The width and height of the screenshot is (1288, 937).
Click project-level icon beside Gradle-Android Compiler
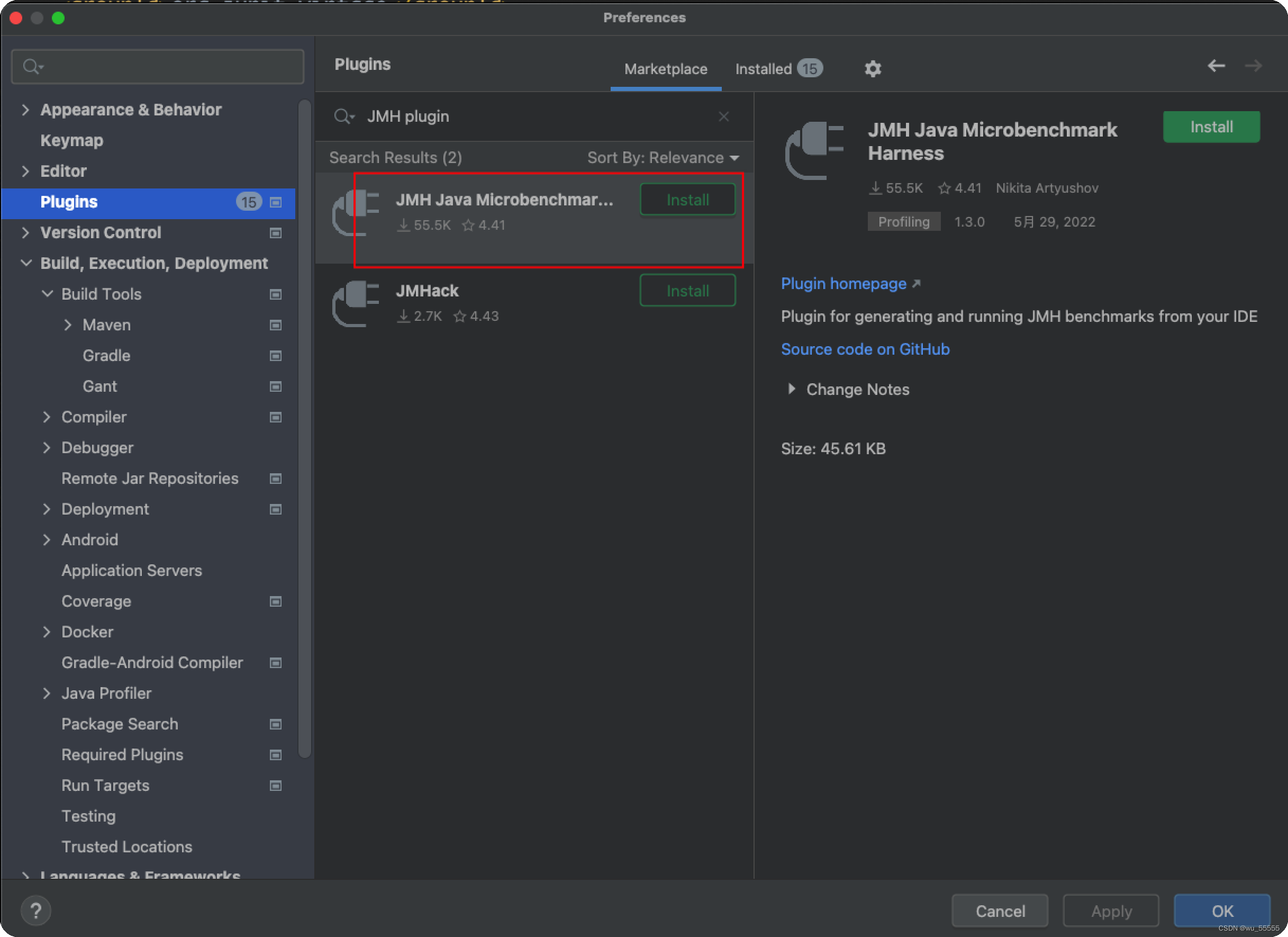pyautogui.click(x=275, y=663)
